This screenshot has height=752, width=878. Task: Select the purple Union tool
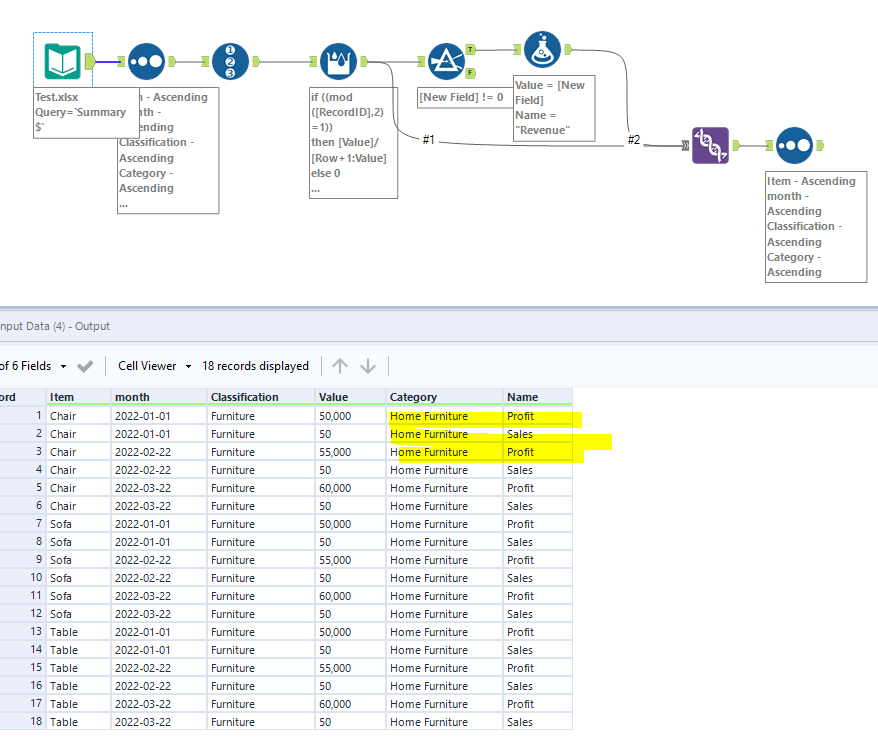pyautogui.click(x=712, y=145)
